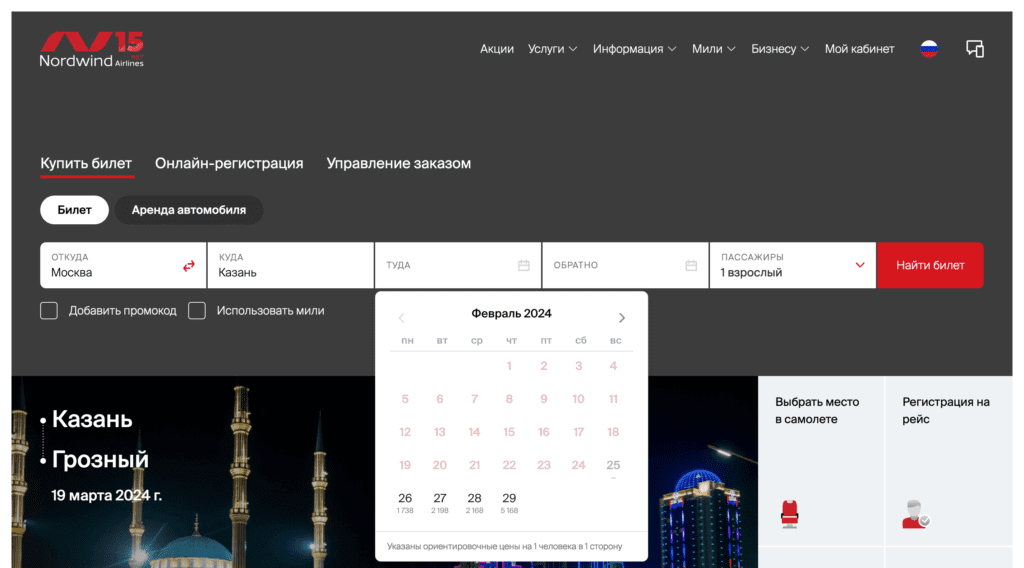Screen dimensions: 1024x568
Task: Click calendar icon in Обратно field
Action: [x=691, y=266]
